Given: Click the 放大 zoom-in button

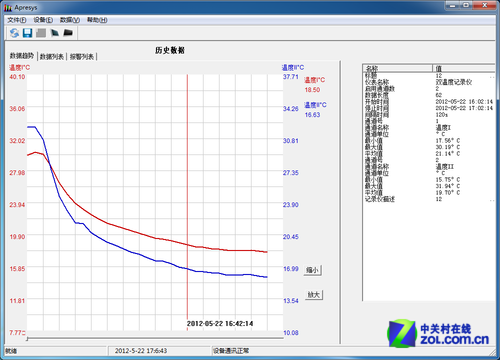Looking at the screenshot, I should coord(313,295).
